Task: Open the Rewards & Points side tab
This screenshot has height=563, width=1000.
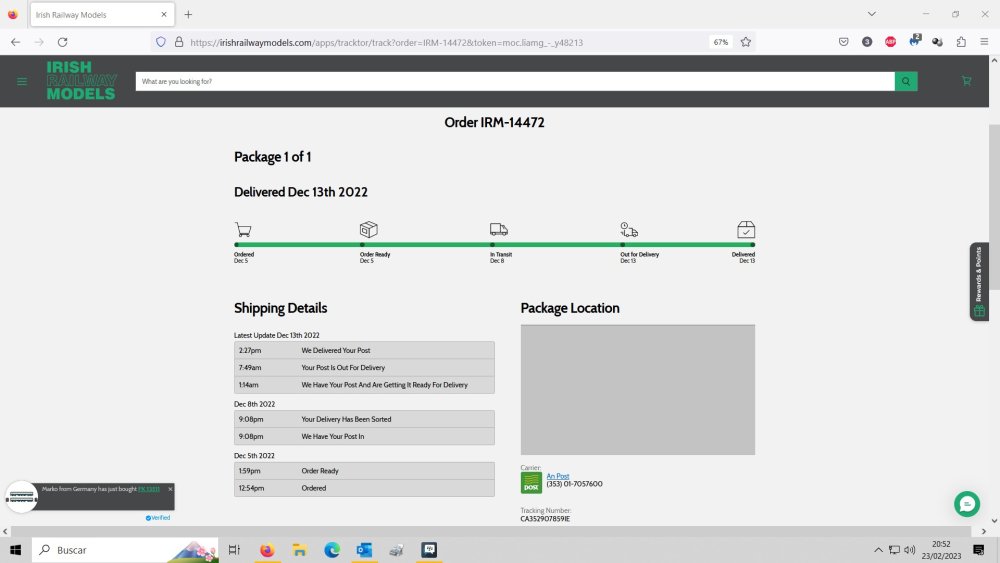Action: point(979,281)
